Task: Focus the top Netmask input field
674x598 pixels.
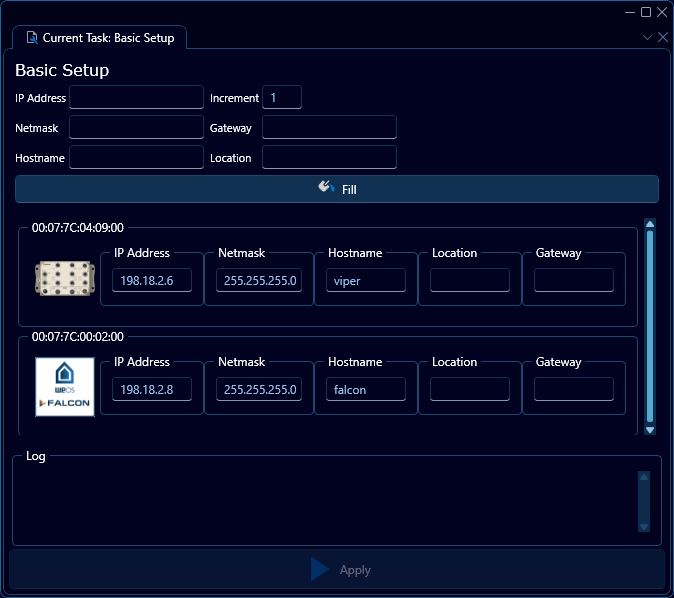Action: [136, 127]
